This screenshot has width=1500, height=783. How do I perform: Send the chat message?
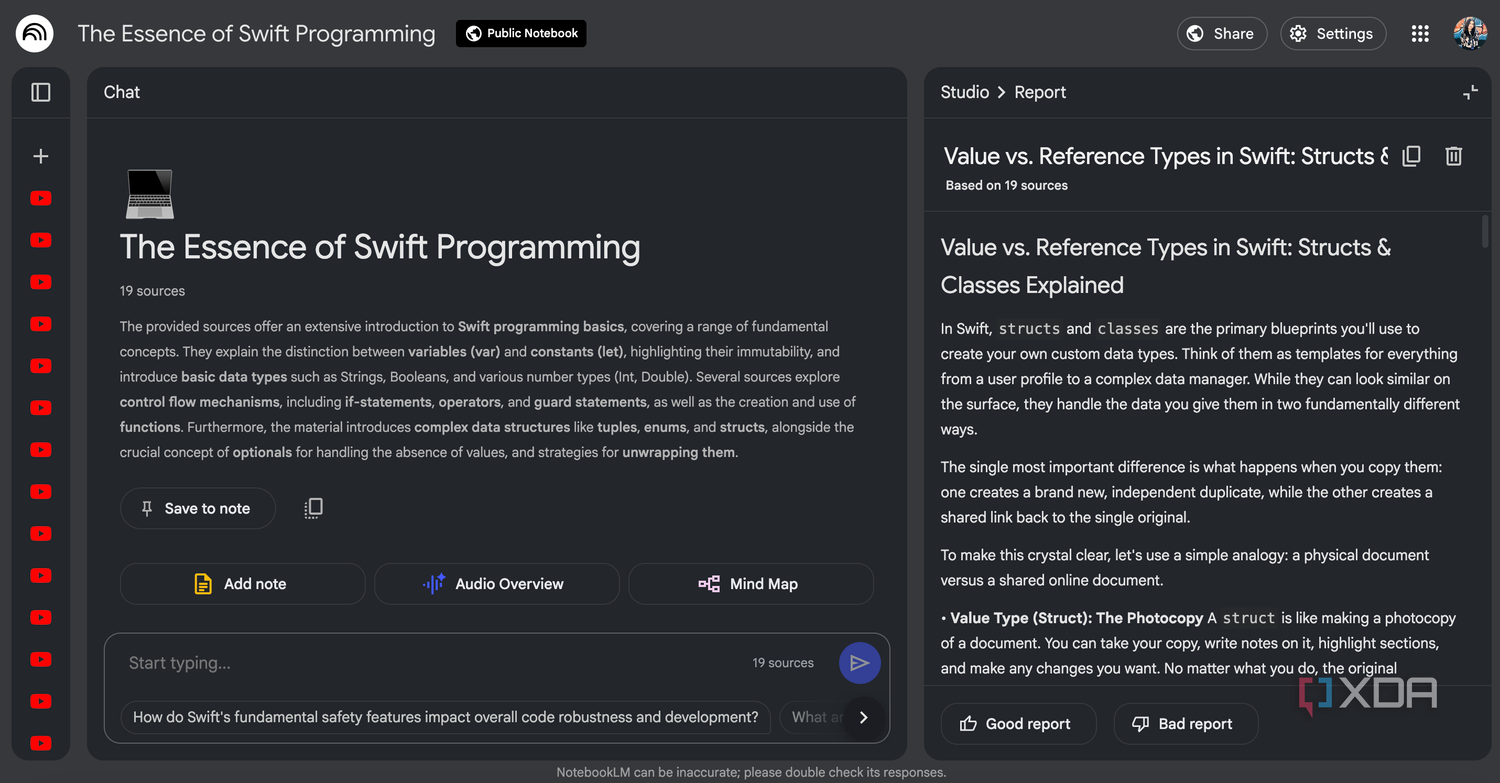860,663
